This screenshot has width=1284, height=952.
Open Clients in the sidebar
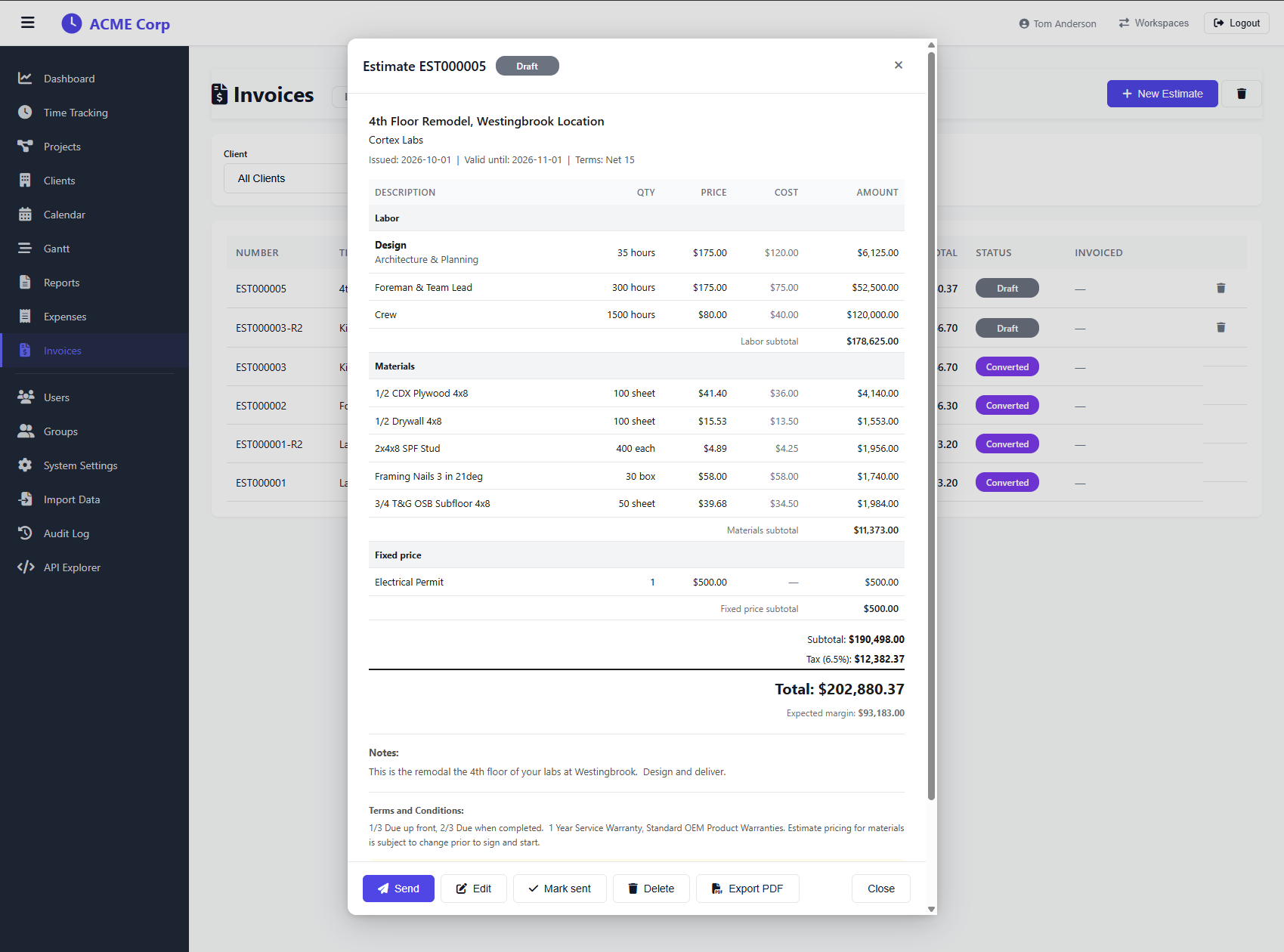pyautogui.click(x=59, y=181)
